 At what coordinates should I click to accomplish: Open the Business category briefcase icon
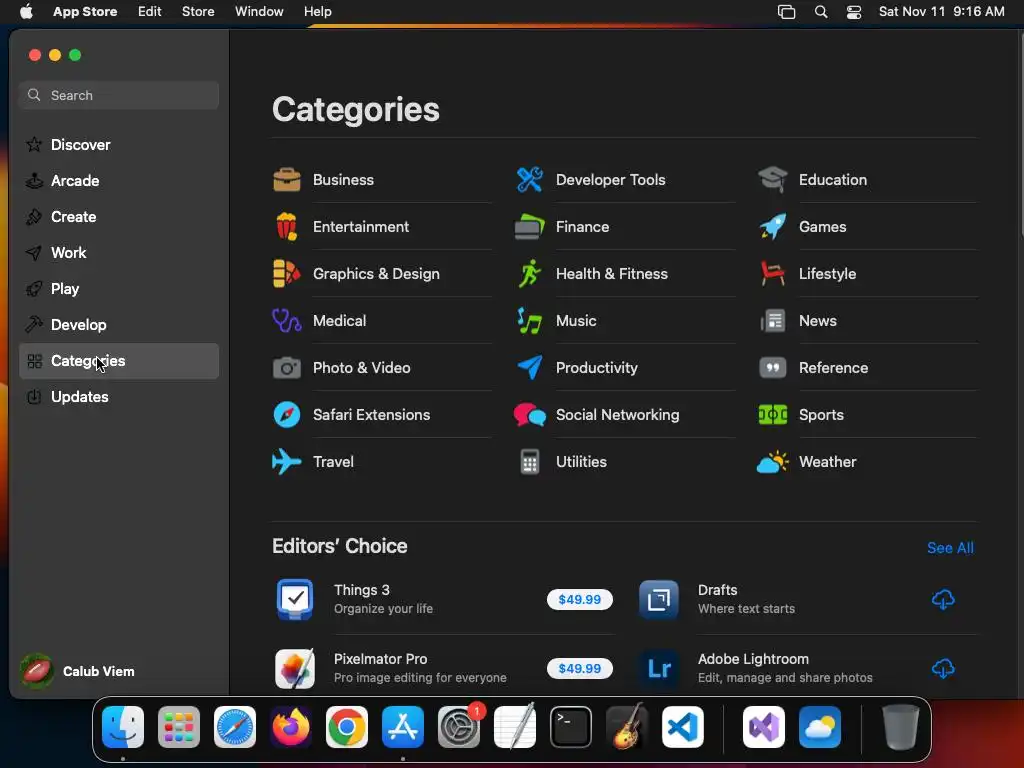286,180
